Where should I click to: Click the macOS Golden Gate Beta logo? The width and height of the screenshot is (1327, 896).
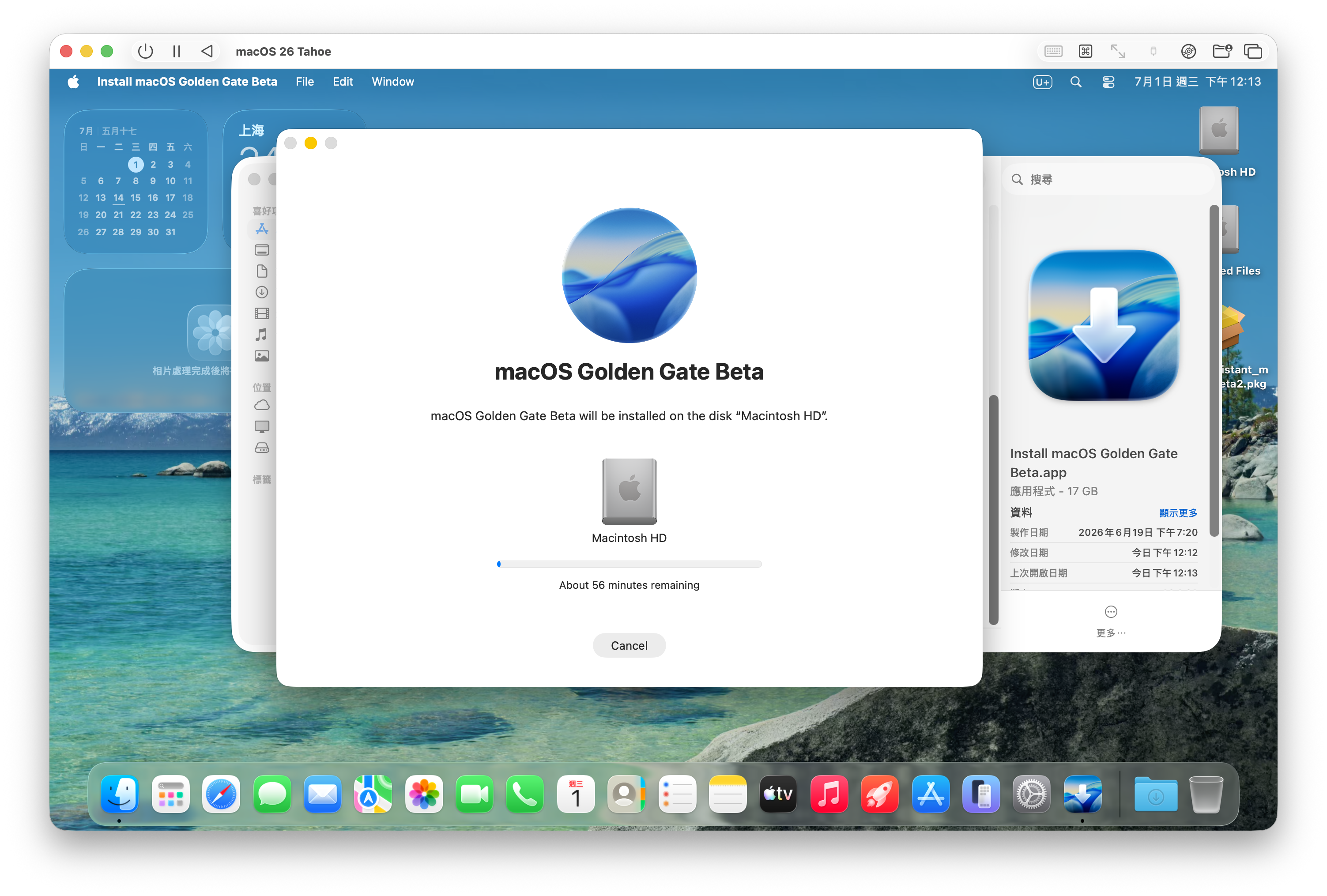pyautogui.click(x=629, y=275)
